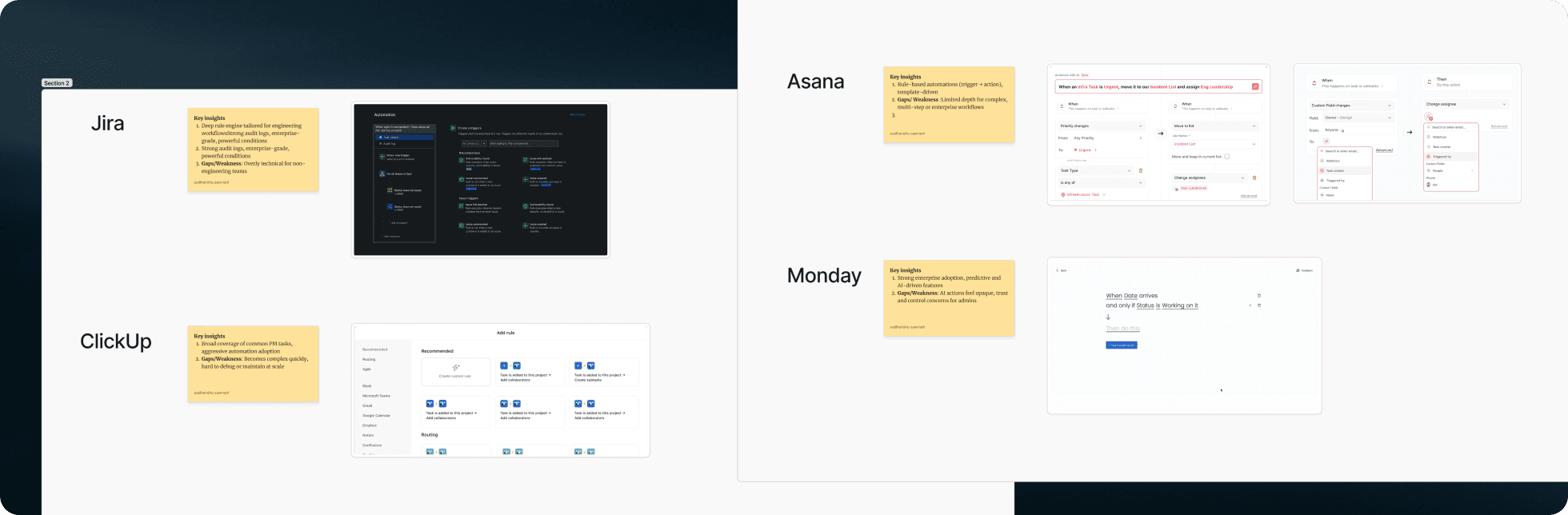Open the Owner - Design field dropdown
1568x515 pixels.
[x=1358, y=118]
